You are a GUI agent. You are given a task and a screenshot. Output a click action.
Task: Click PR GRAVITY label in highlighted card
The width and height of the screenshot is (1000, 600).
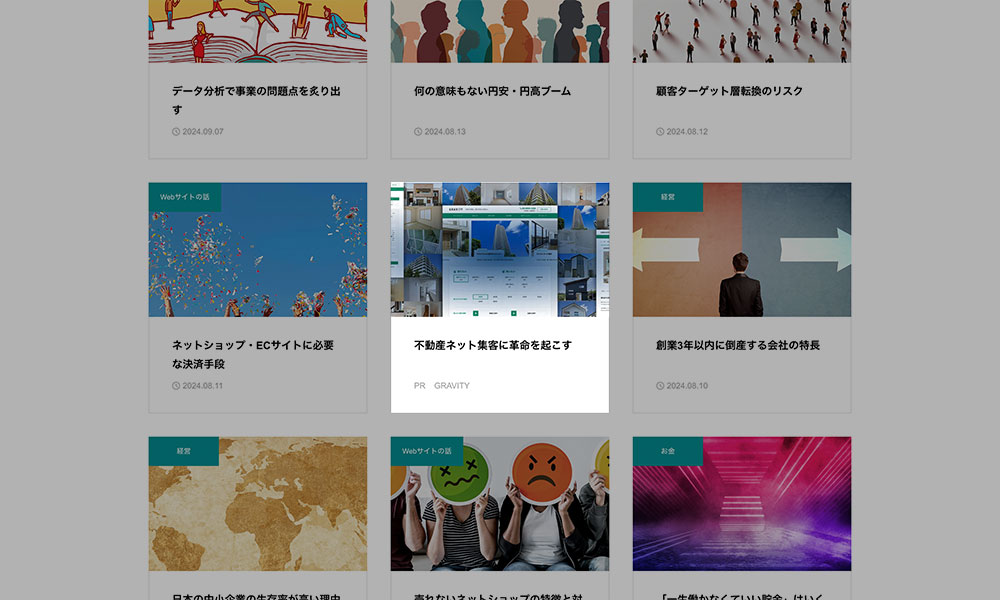point(442,386)
